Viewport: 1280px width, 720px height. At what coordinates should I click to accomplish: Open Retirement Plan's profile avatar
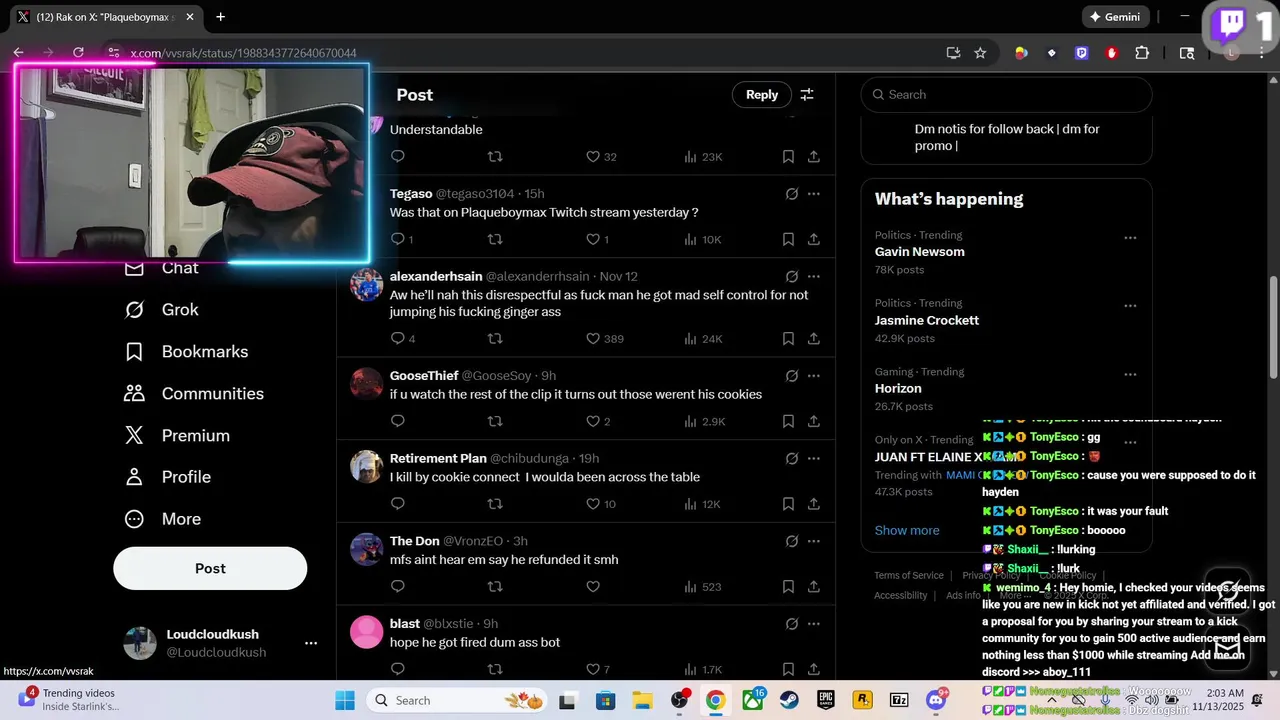click(367, 467)
